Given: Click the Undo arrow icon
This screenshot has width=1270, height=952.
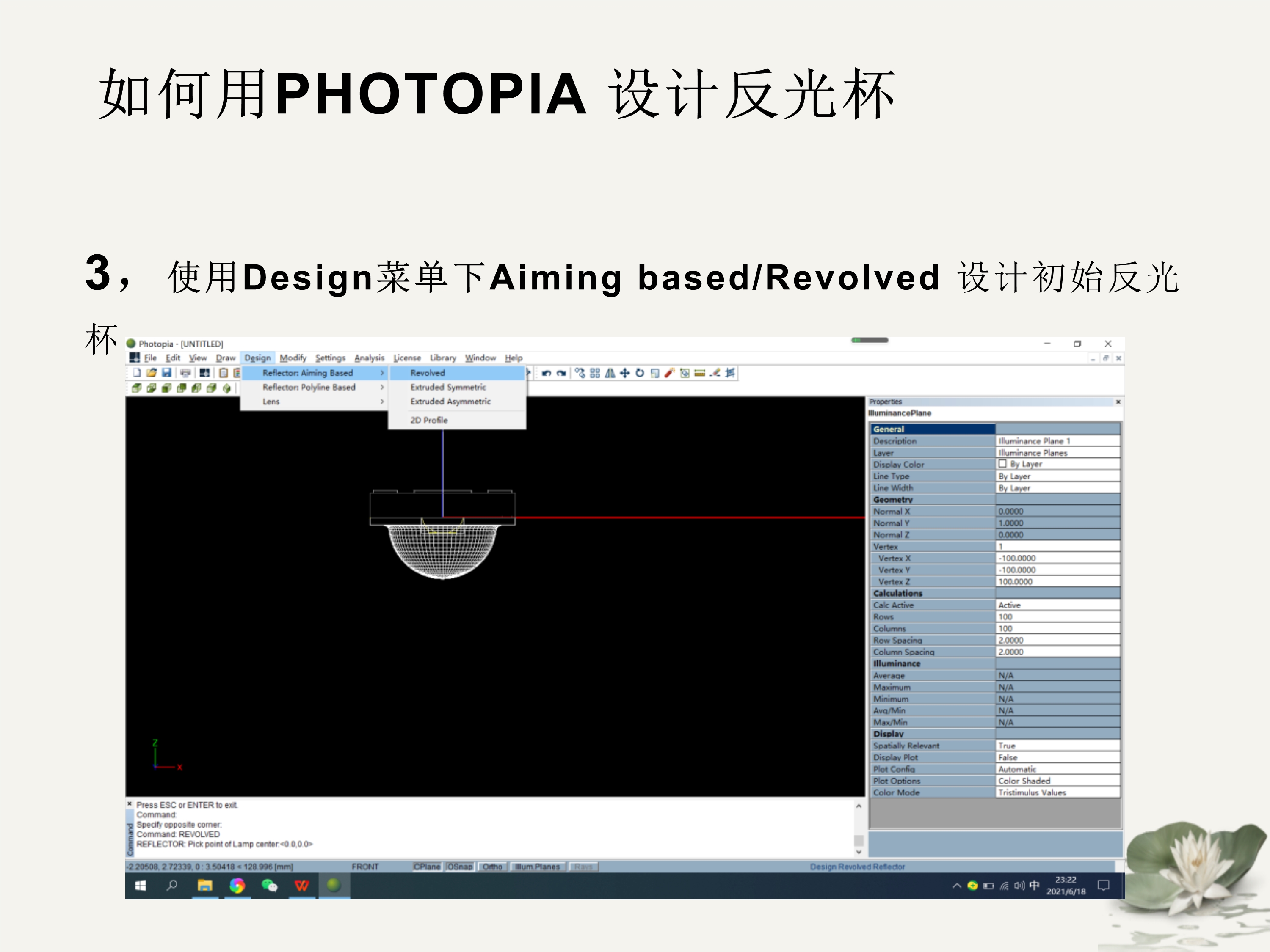Looking at the screenshot, I should pyautogui.click(x=546, y=373).
